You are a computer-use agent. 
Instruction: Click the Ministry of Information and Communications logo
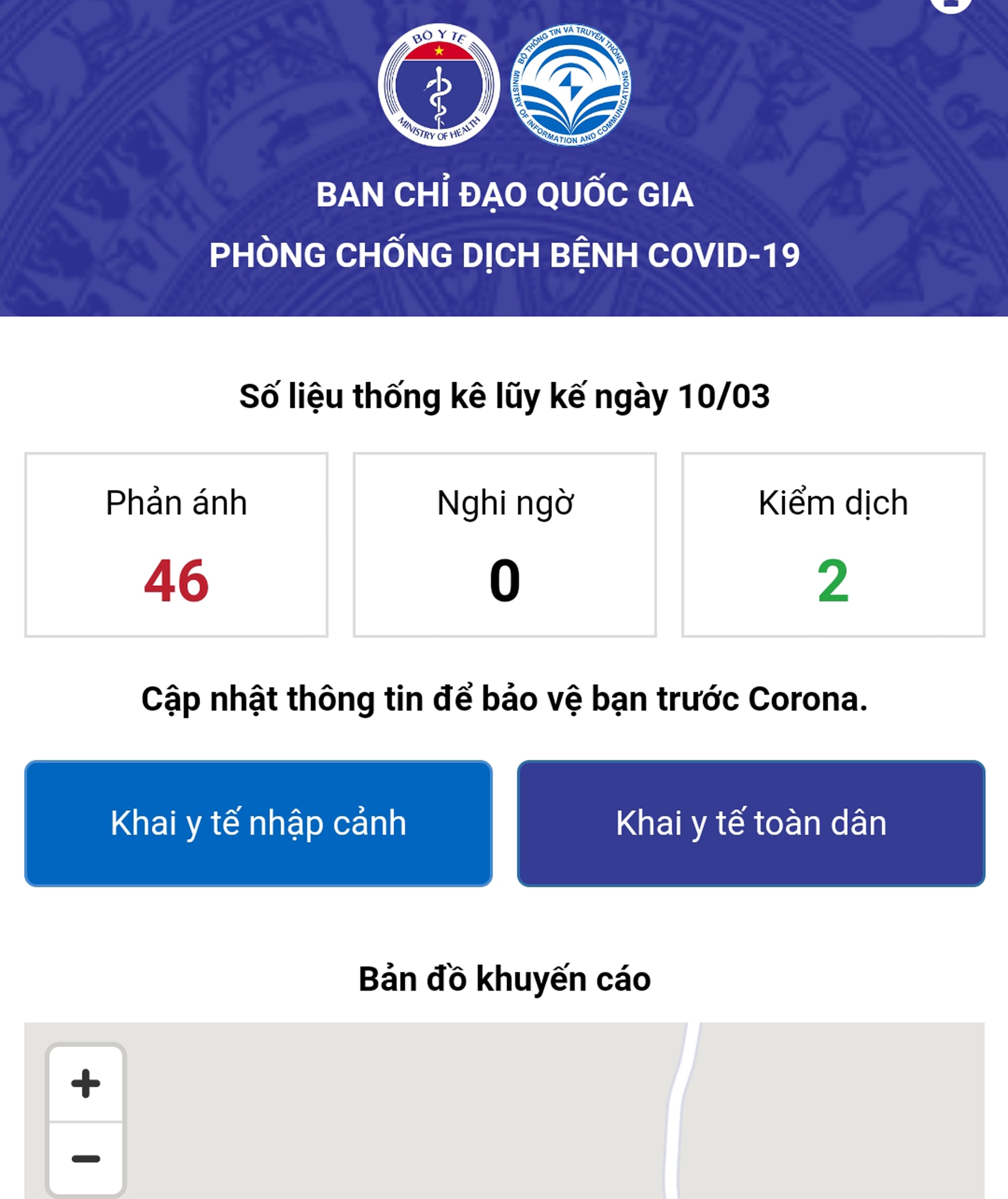[571, 85]
